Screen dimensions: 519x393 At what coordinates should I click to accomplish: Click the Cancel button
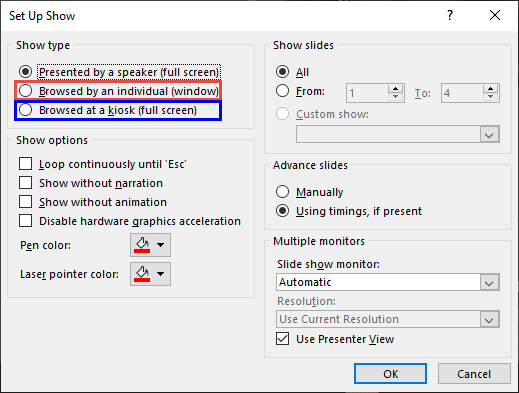click(x=474, y=374)
